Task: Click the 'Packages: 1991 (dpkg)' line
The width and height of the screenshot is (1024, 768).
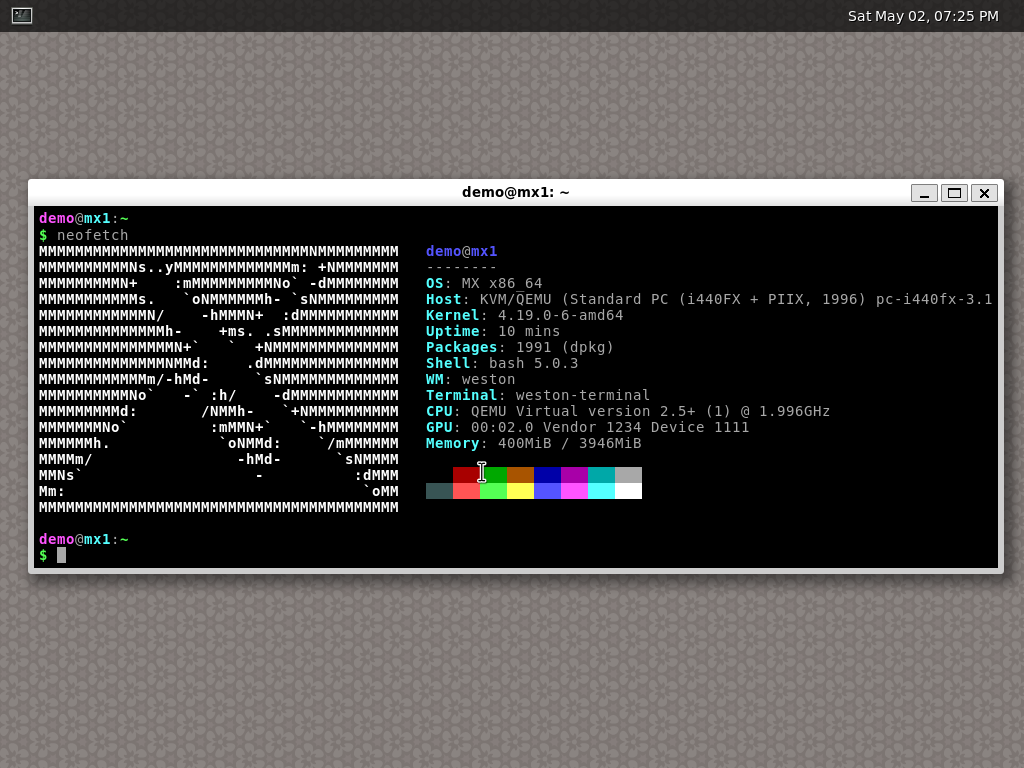Action: [x=520, y=347]
